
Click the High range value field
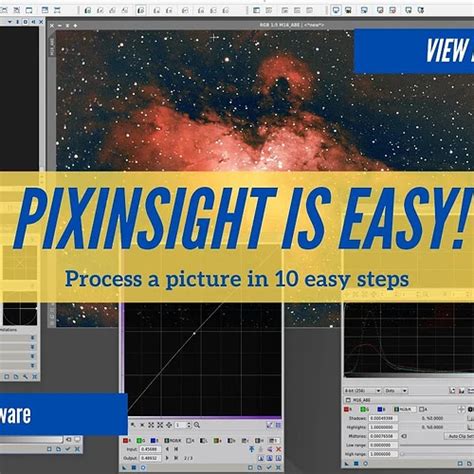pyautogui.click(x=383, y=454)
